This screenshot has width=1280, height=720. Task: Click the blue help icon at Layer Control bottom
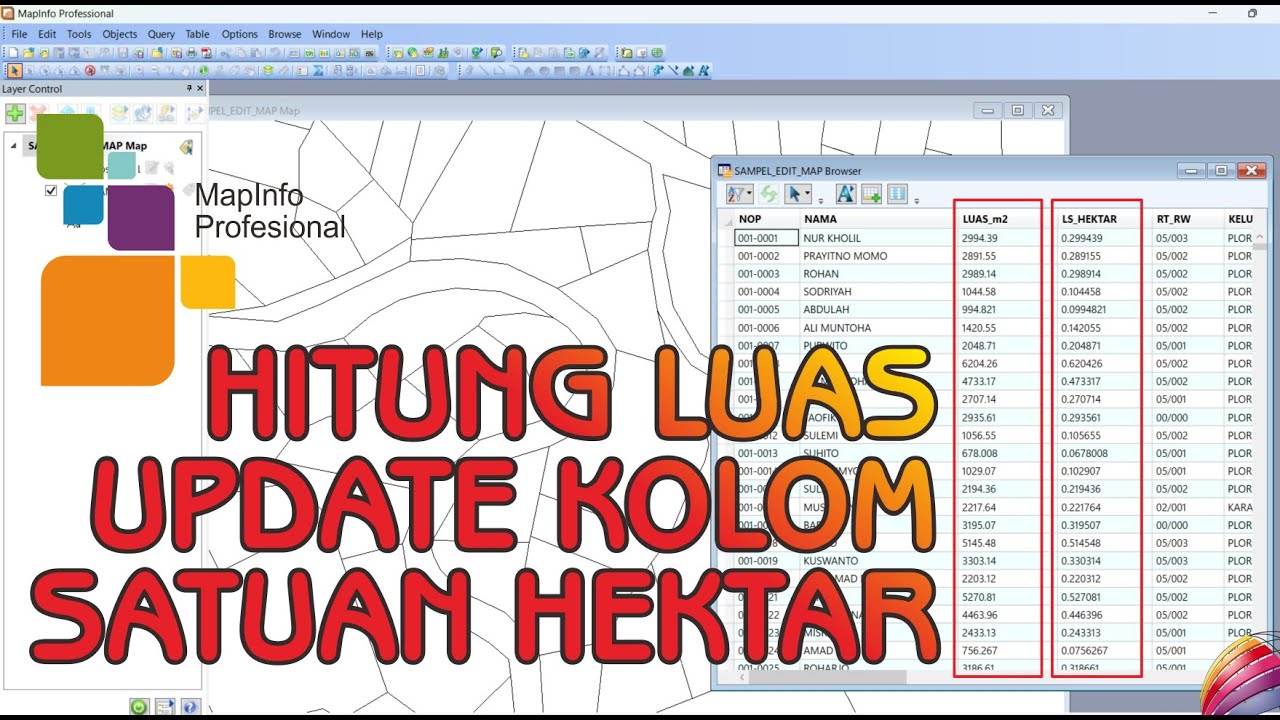pos(189,707)
